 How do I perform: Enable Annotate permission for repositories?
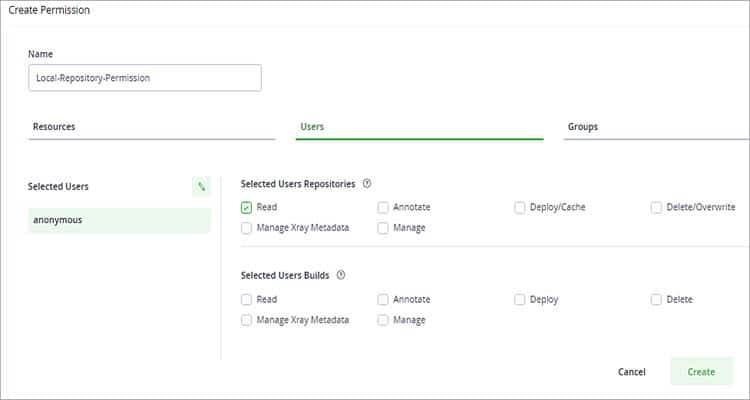point(383,208)
